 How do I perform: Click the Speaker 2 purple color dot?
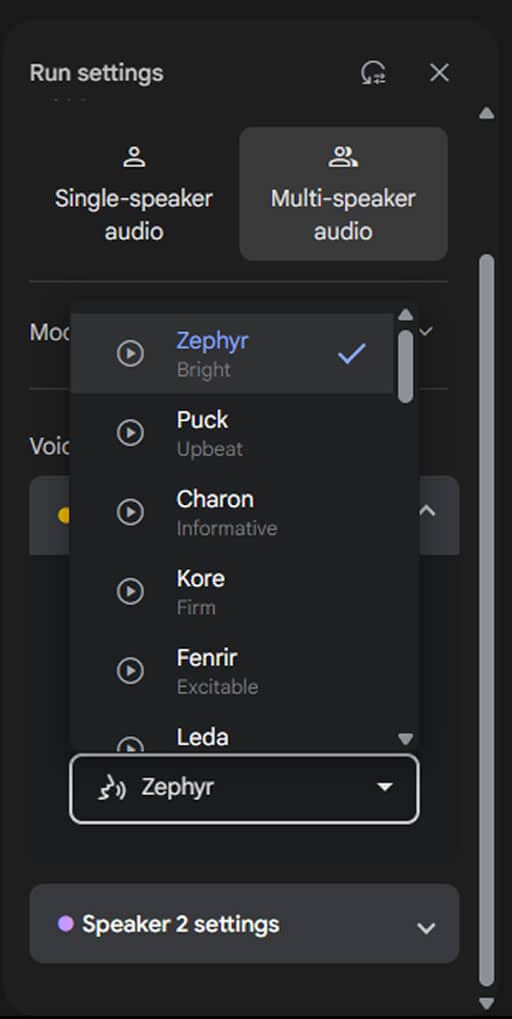[x=66, y=923]
